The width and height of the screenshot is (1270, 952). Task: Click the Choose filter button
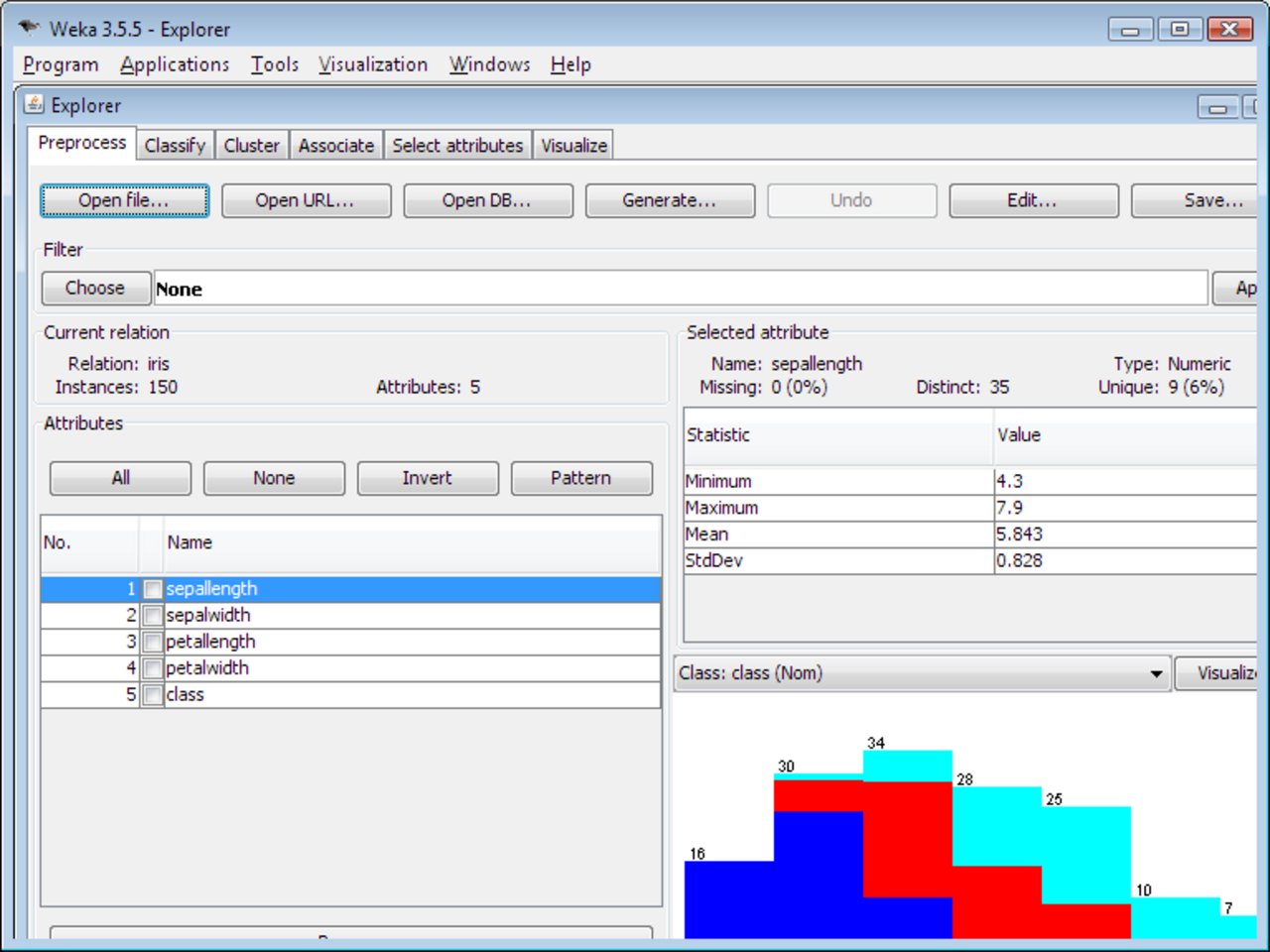pos(95,289)
